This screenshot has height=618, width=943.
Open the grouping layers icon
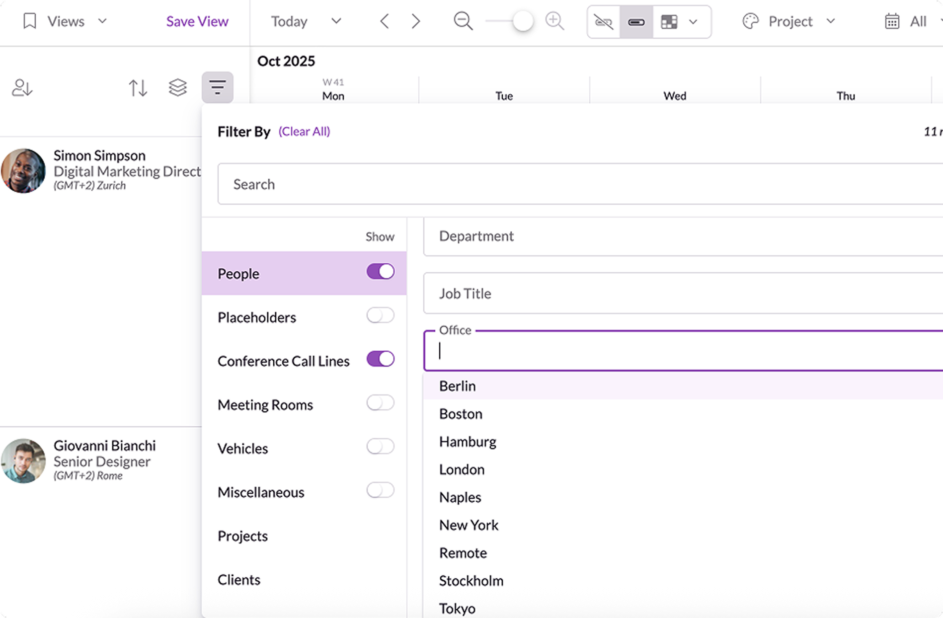(x=178, y=87)
